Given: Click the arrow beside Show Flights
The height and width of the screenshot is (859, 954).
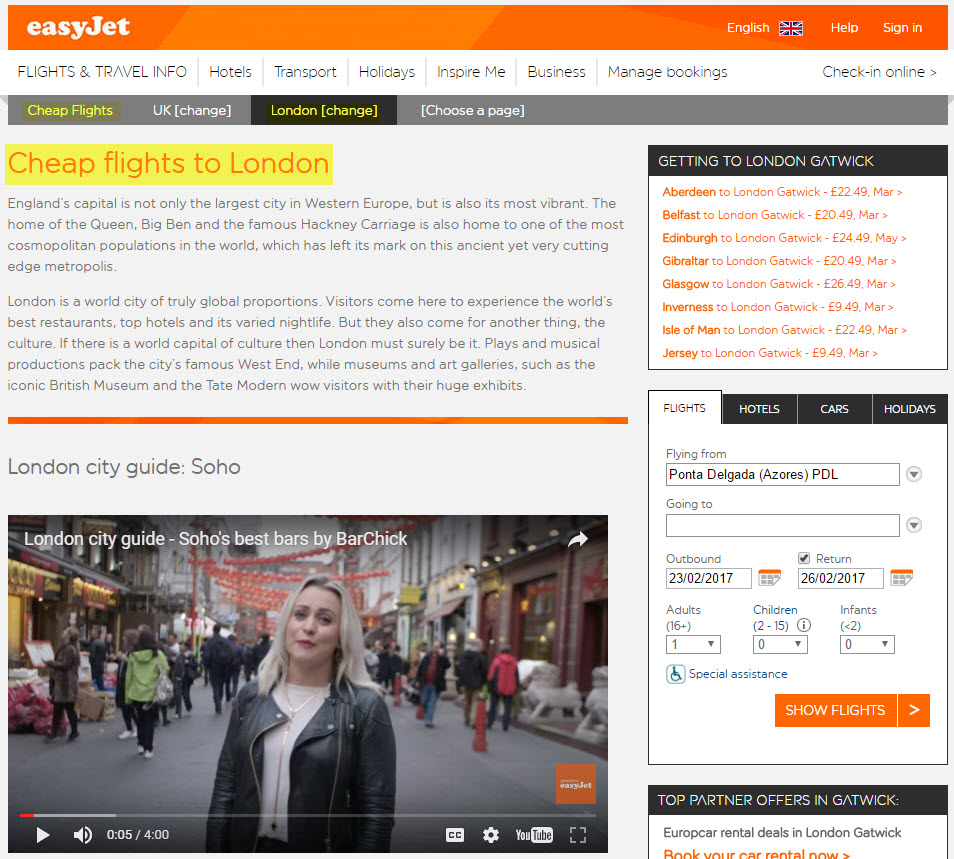Looking at the screenshot, I should tap(914, 710).
